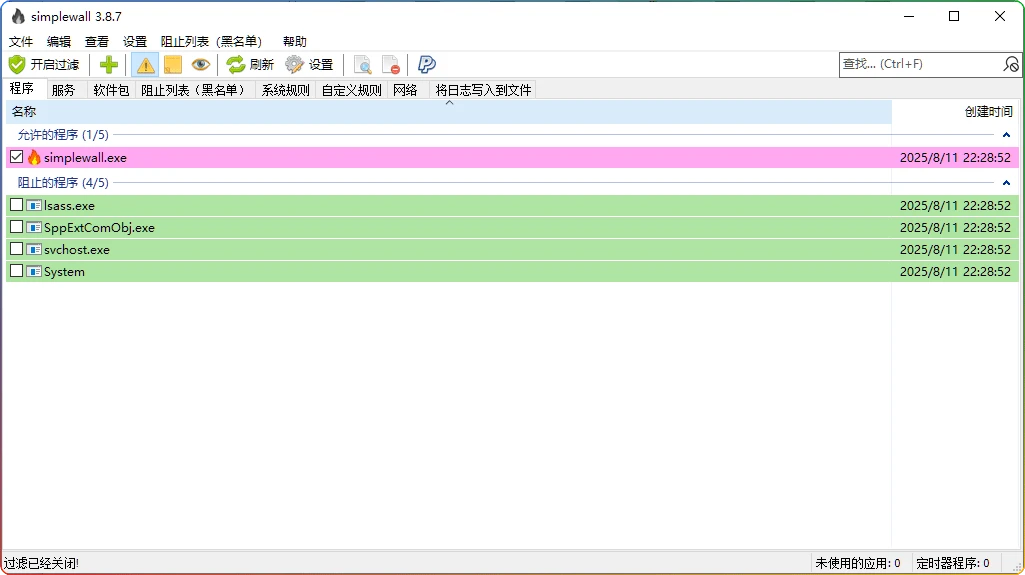Viewport: 1025px width, 575px height.
Task: Select the lsass.exe row name
Action: click(69, 205)
